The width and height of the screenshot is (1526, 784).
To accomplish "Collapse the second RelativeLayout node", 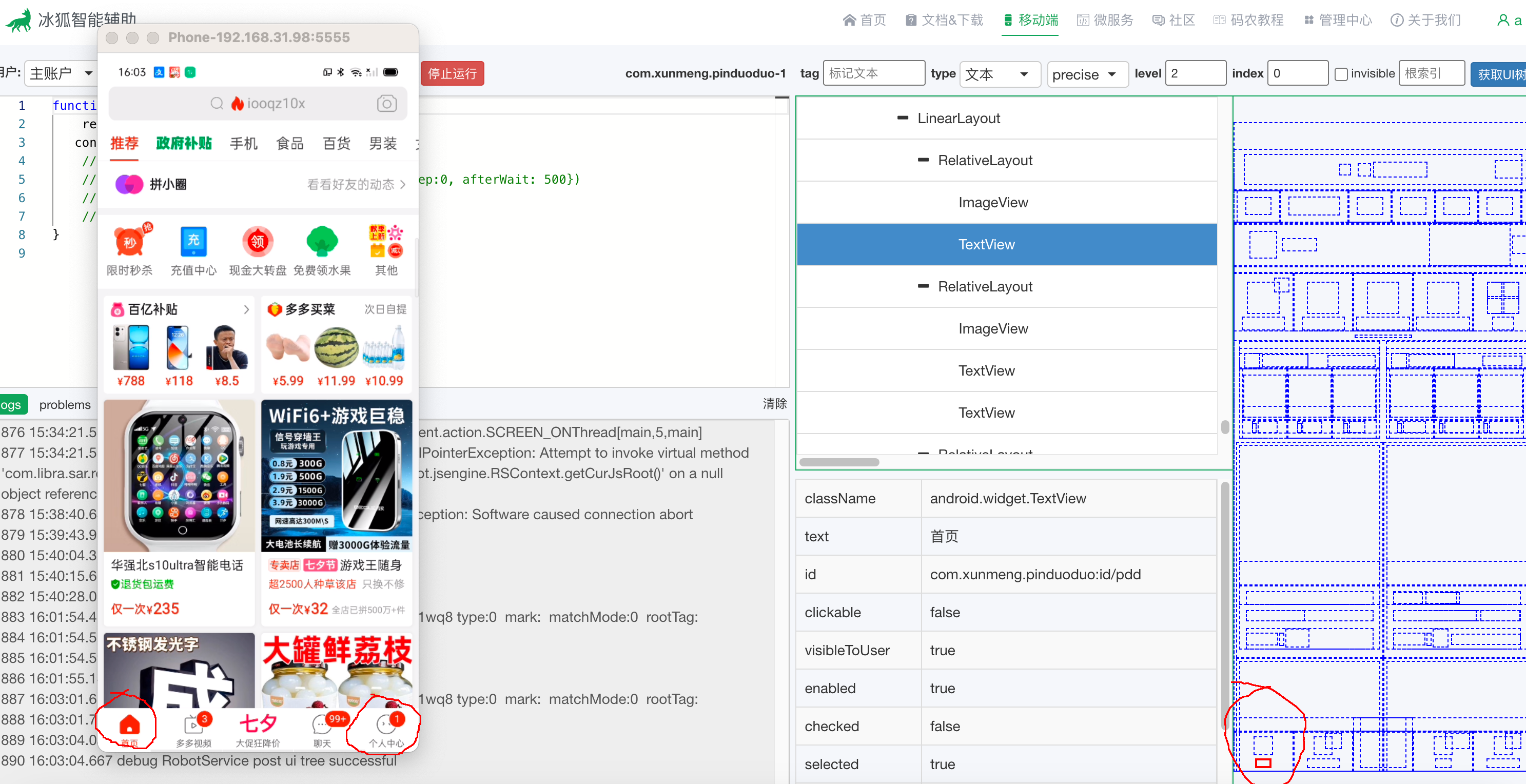I will [923, 286].
